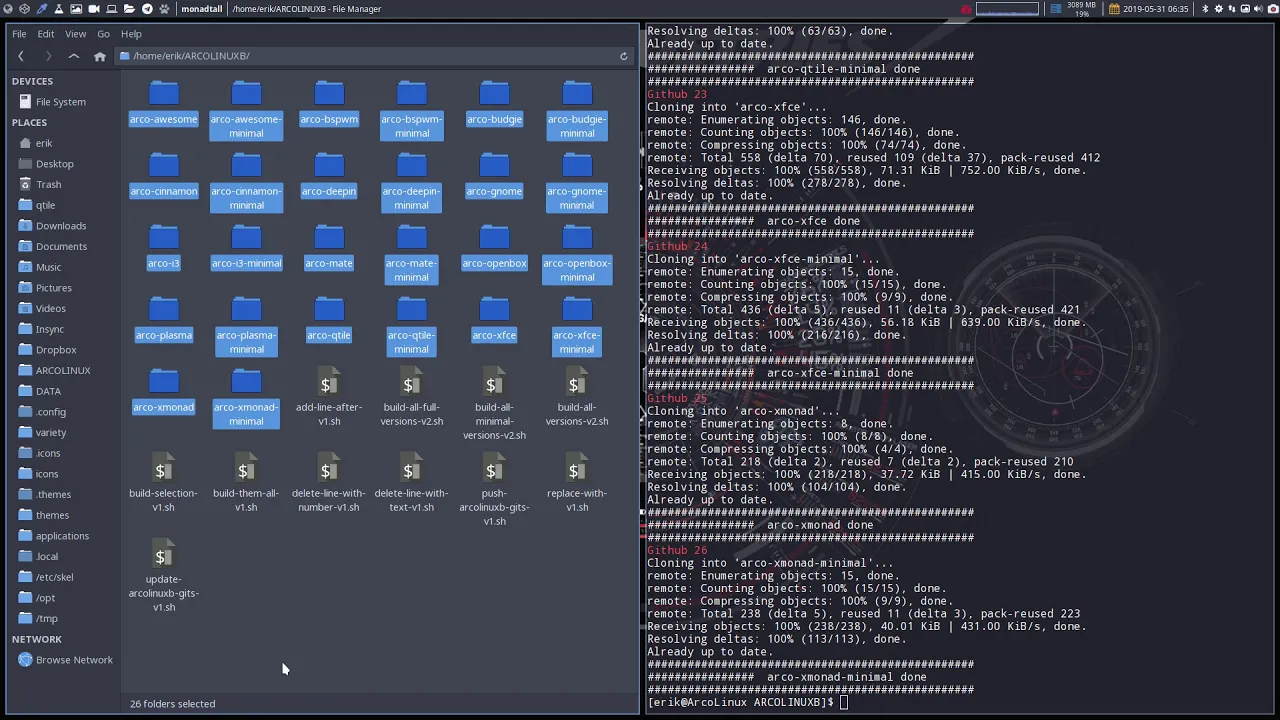Viewport: 1280px width, 720px height.
Task: Select the delete-line-with-number-v1.sh script icon
Action: [329, 470]
